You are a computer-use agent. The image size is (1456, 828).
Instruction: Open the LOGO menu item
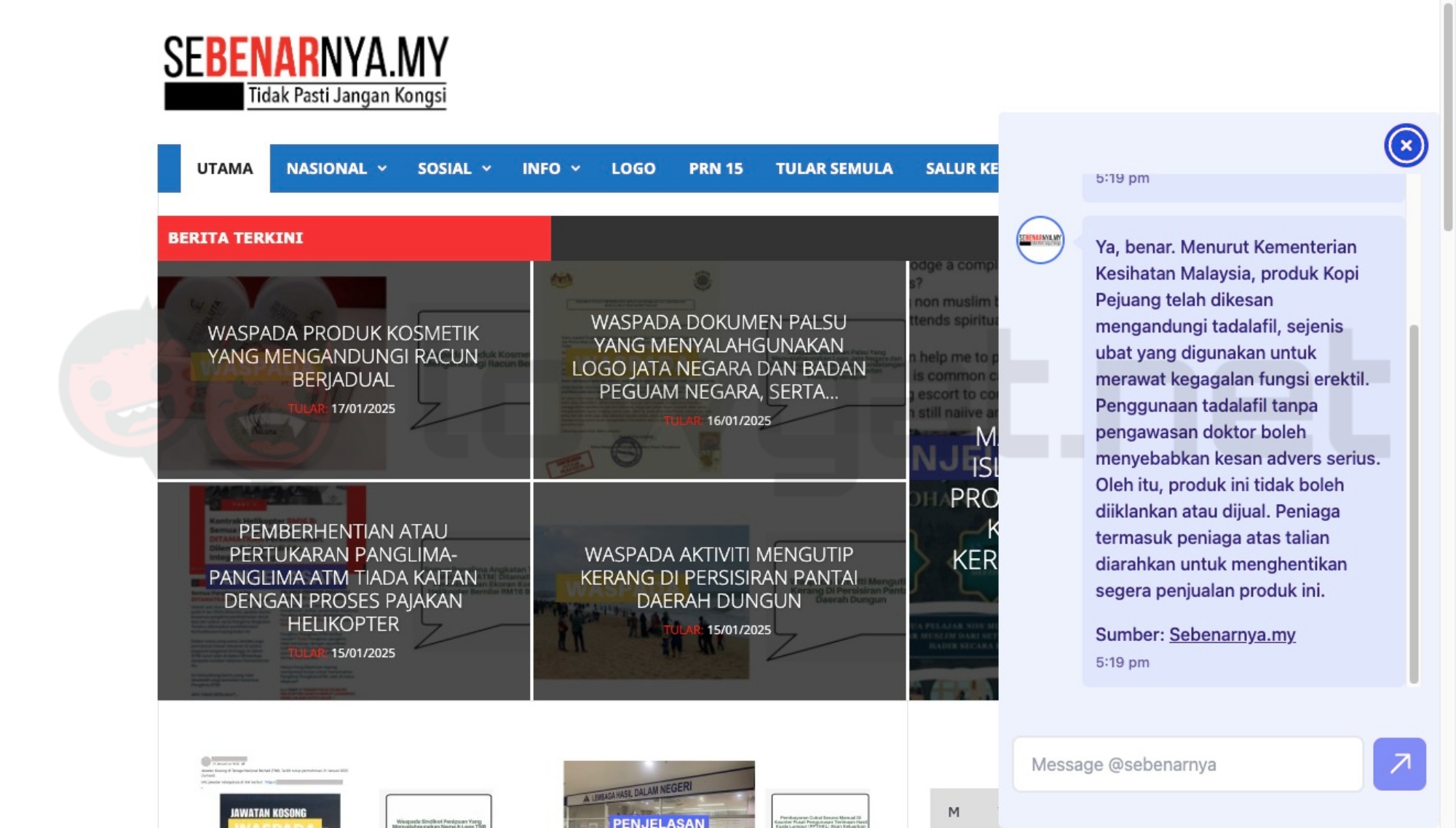point(633,168)
